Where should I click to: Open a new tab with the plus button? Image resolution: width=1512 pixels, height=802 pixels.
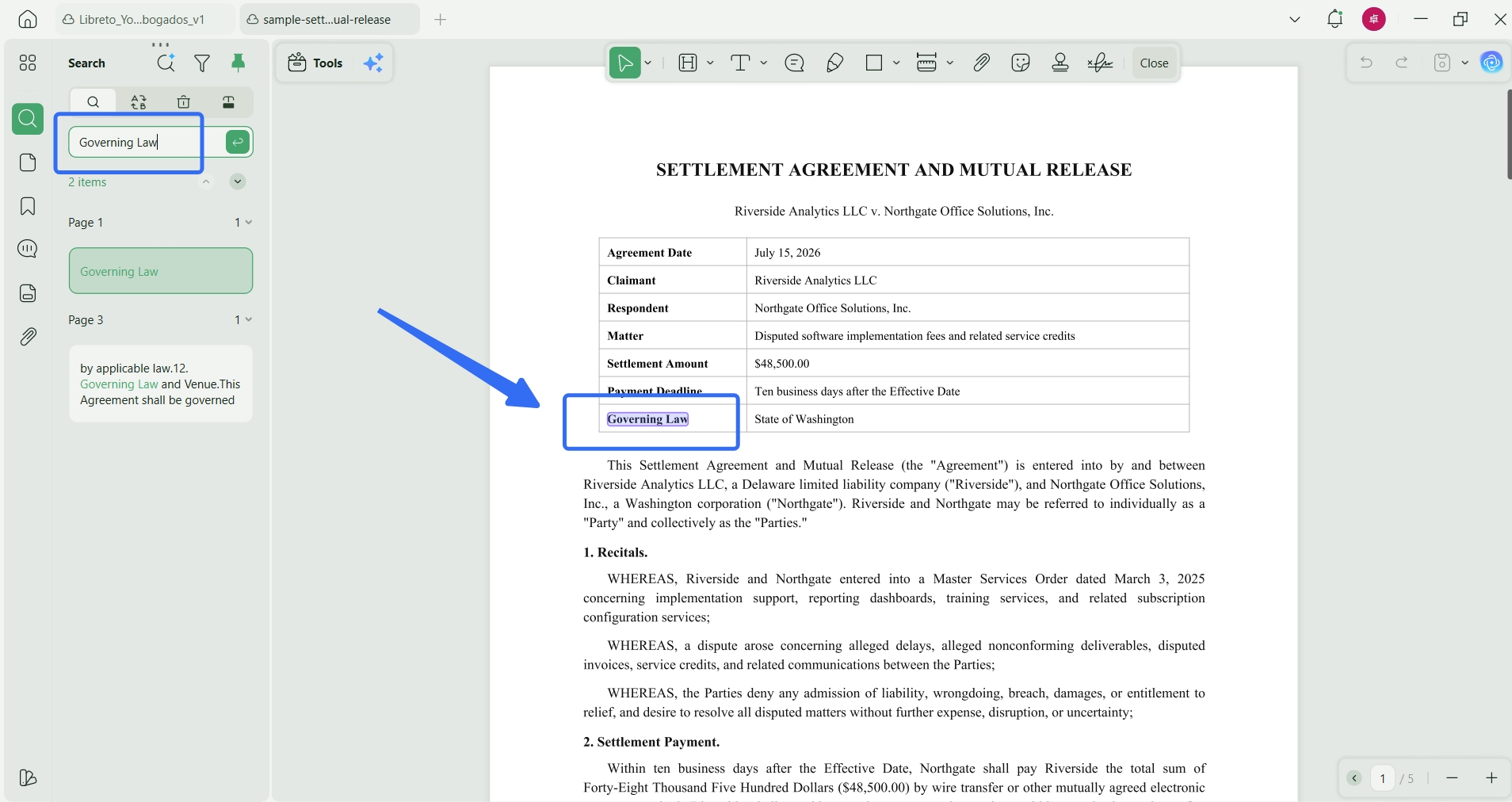coord(441,19)
